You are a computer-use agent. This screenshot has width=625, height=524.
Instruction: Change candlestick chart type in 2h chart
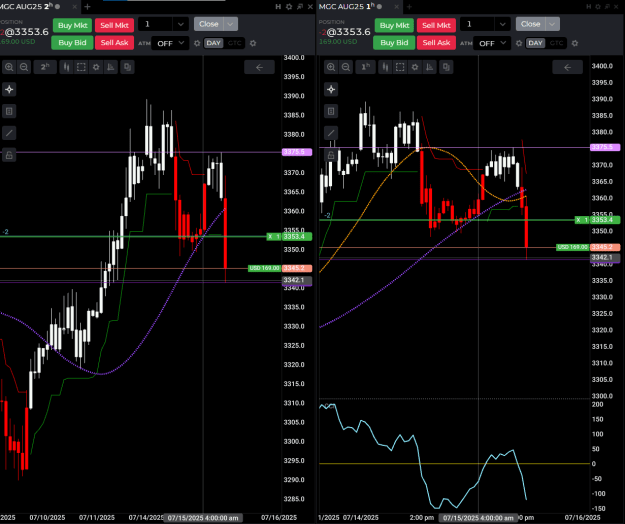pyautogui.click(x=66, y=67)
